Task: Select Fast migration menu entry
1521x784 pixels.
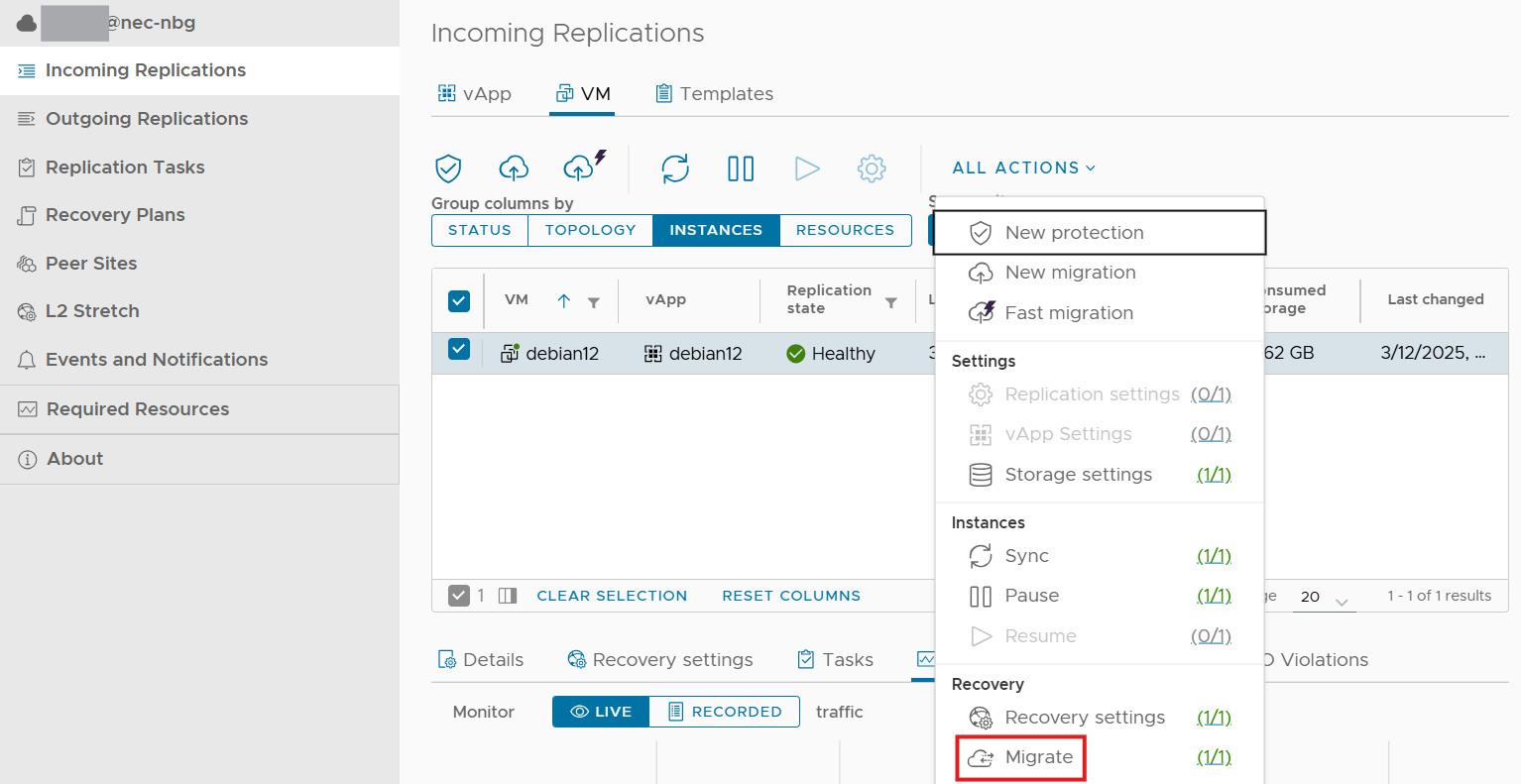Action: tap(1099, 313)
